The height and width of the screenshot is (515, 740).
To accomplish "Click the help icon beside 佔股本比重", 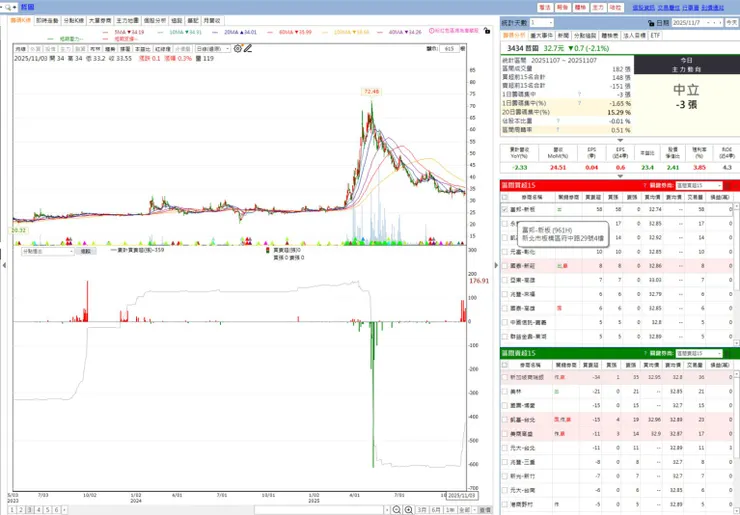I will (x=558, y=121).
